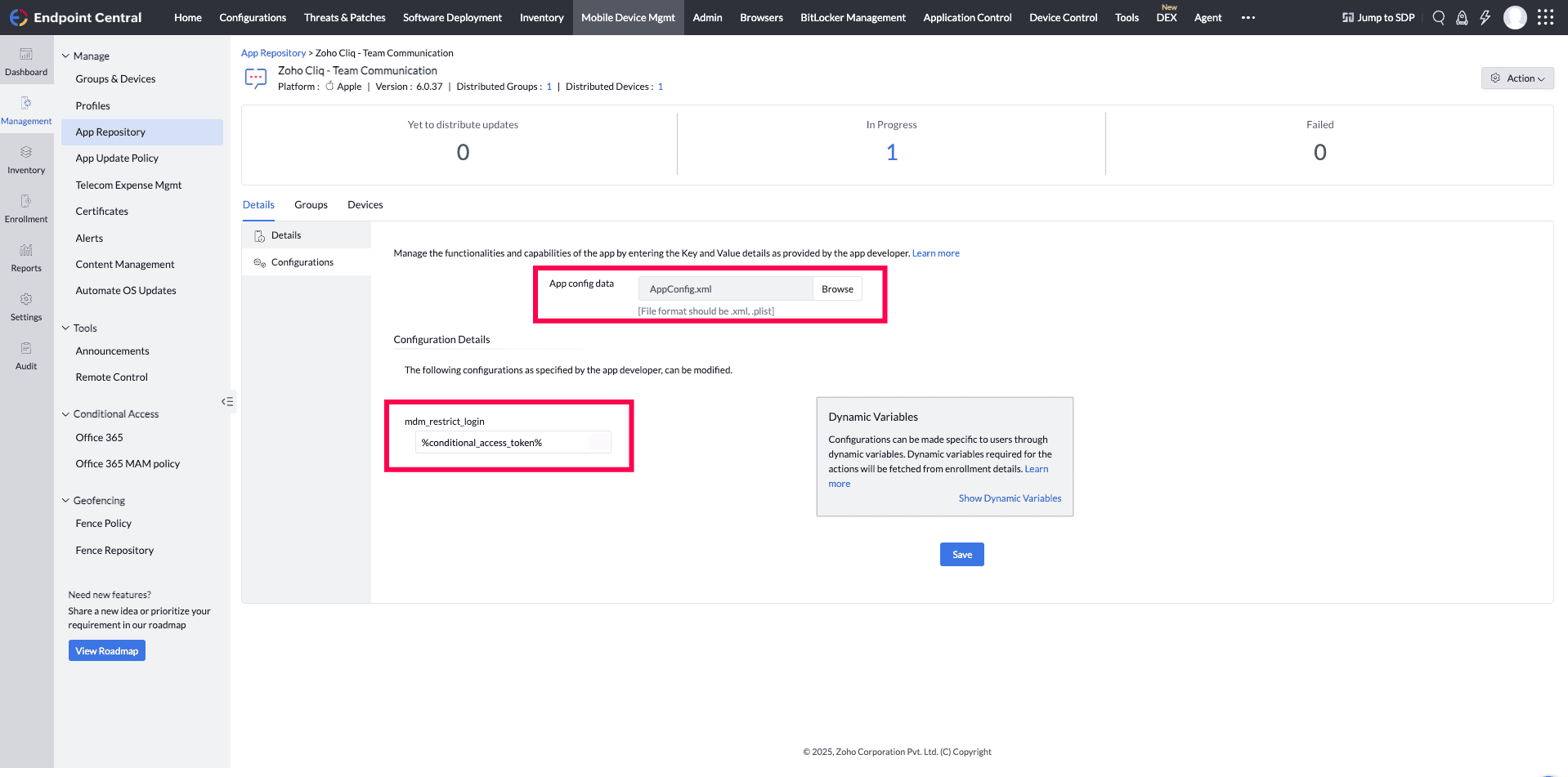The image size is (1568, 777).
Task: Click the lightning bolt quick actions icon
Action: click(x=1485, y=17)
